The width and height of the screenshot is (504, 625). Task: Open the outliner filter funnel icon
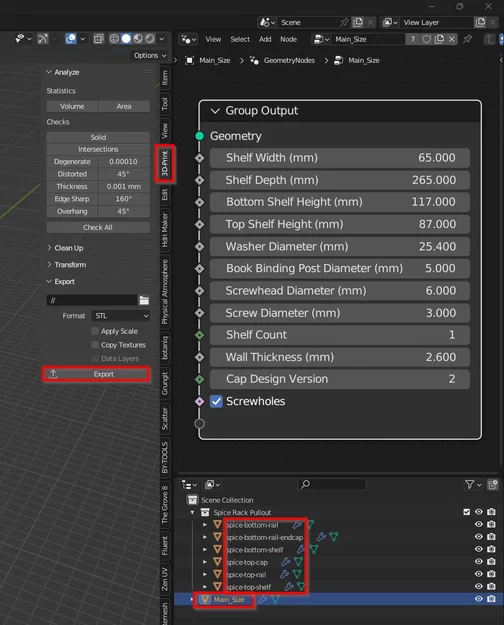tap(470, 484)
